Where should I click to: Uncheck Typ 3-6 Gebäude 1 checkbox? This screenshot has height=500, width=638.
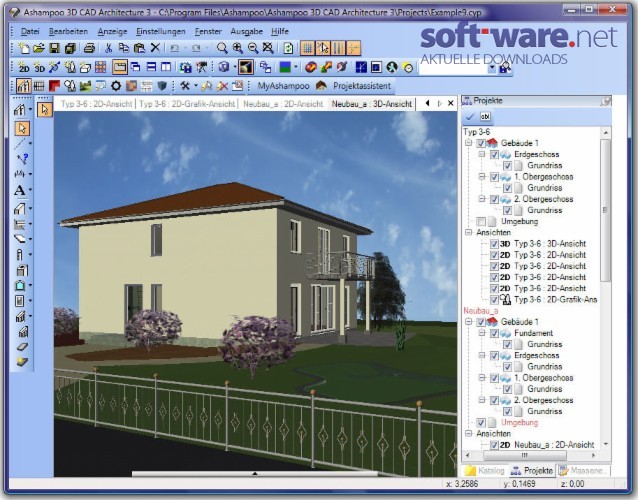(481, 143)
